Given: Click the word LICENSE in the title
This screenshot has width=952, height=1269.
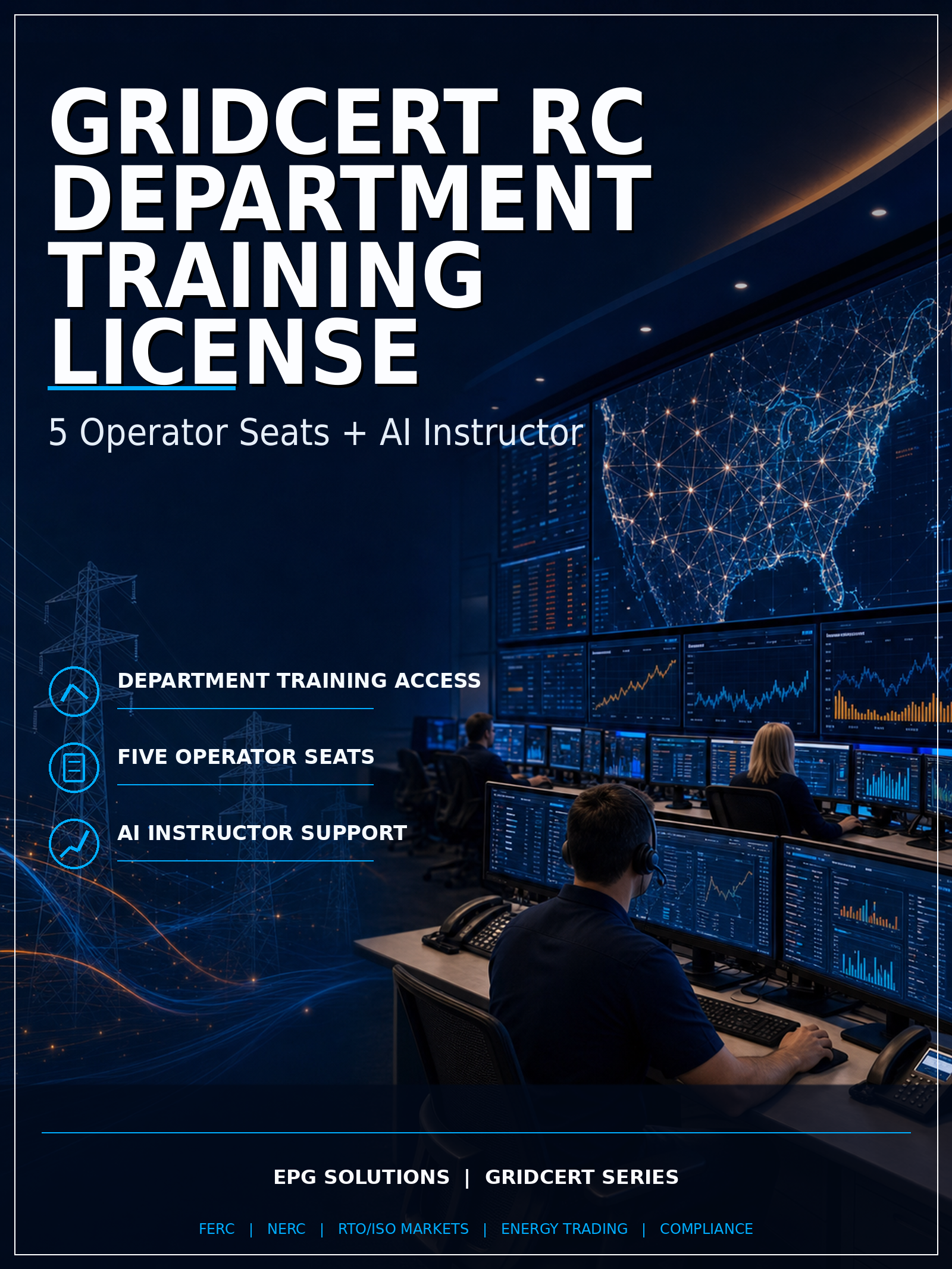Looking at the screenshot, I should click(x=235, y=352).
